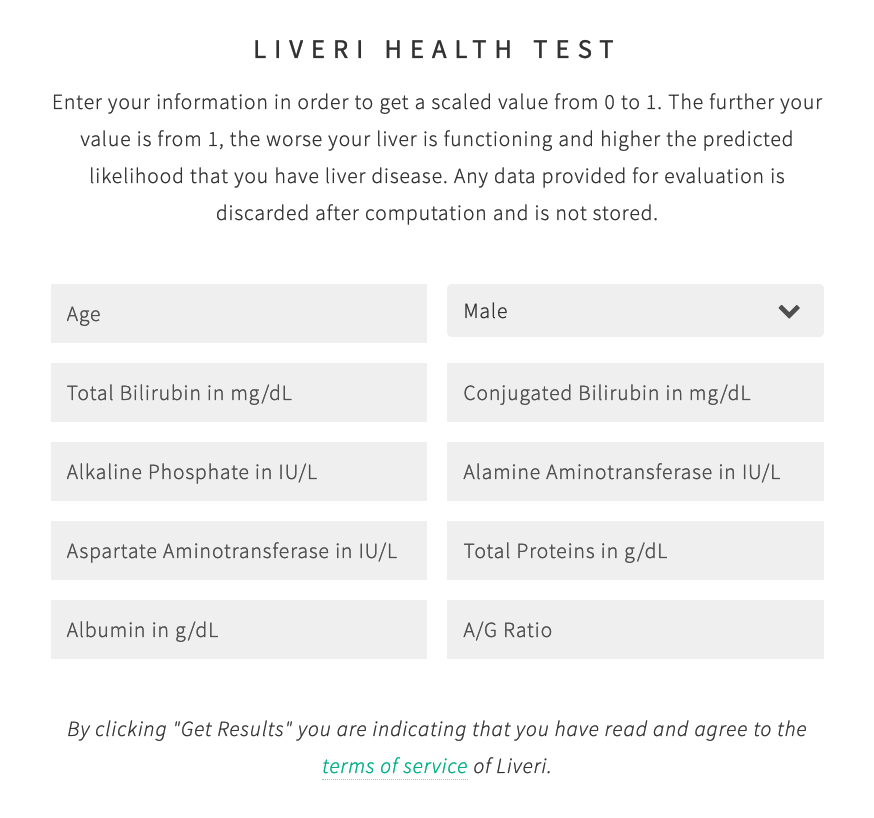Focus the Alkaline Phosphate in IU/L field
Image resolution: width=874 pixels, height=818 pixels.
(x=239, y=471)
